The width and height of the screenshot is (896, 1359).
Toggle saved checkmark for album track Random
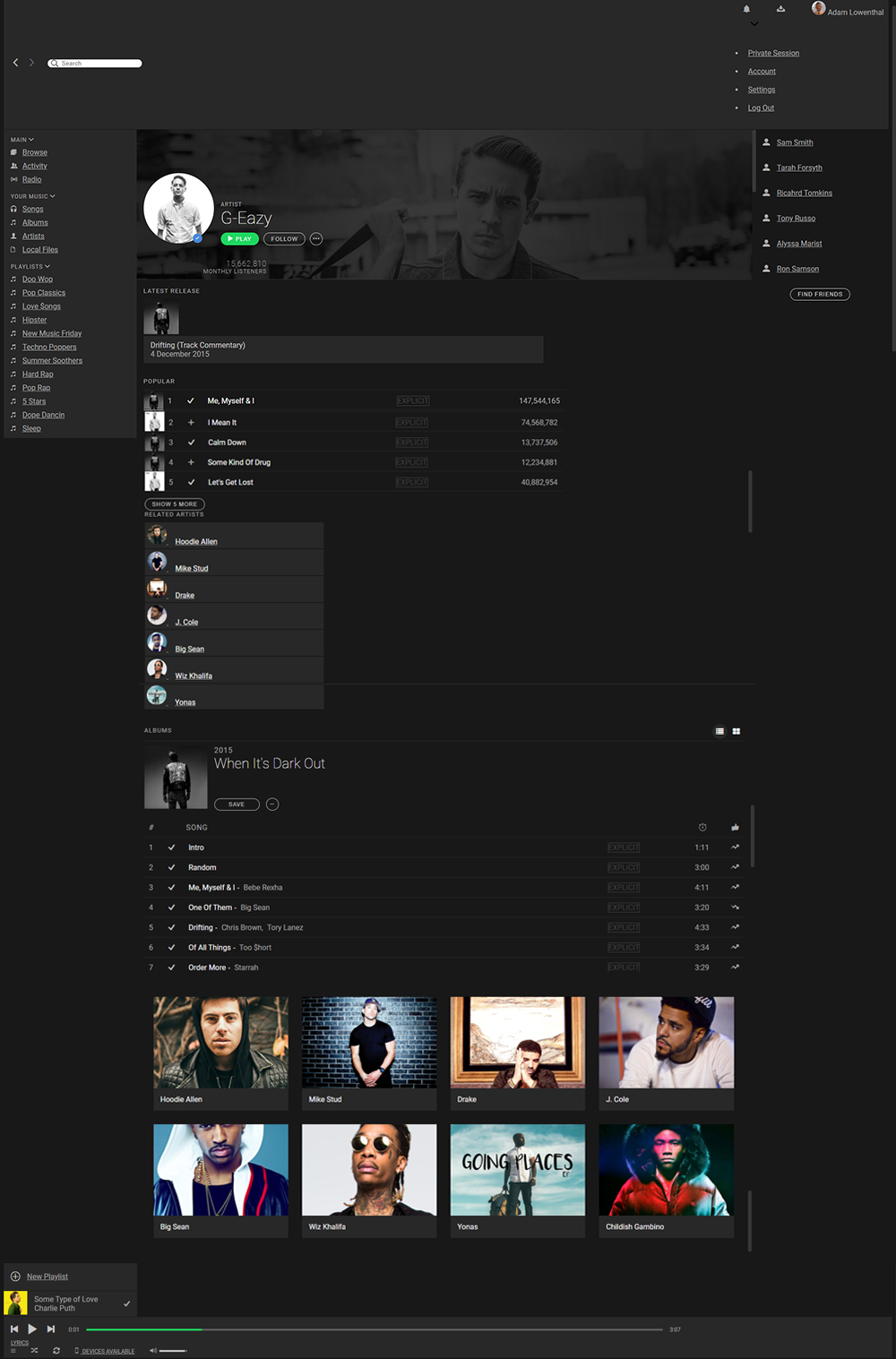coord(171,867)
